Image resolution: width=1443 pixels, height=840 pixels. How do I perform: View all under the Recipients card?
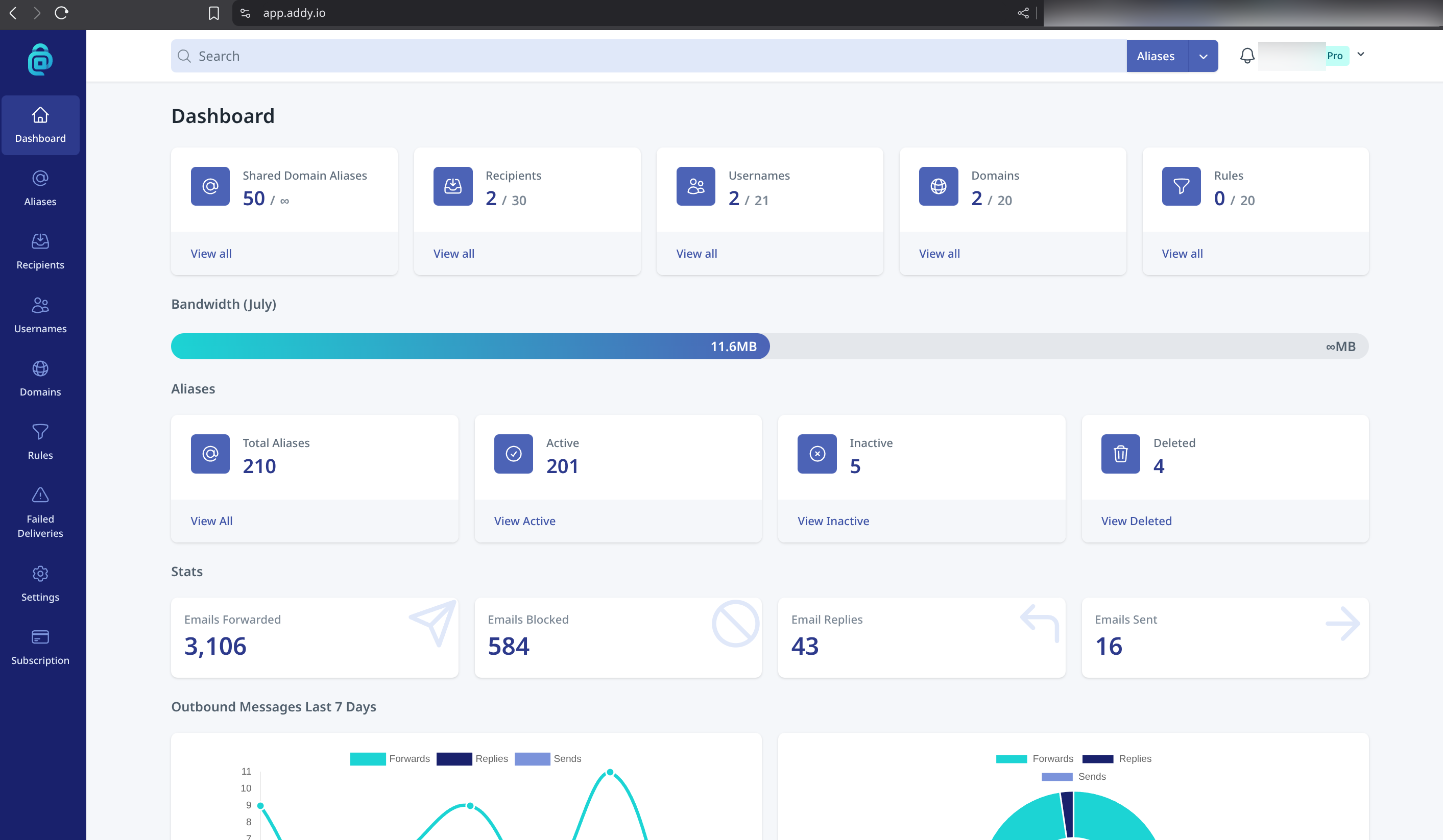coord(453,254)
